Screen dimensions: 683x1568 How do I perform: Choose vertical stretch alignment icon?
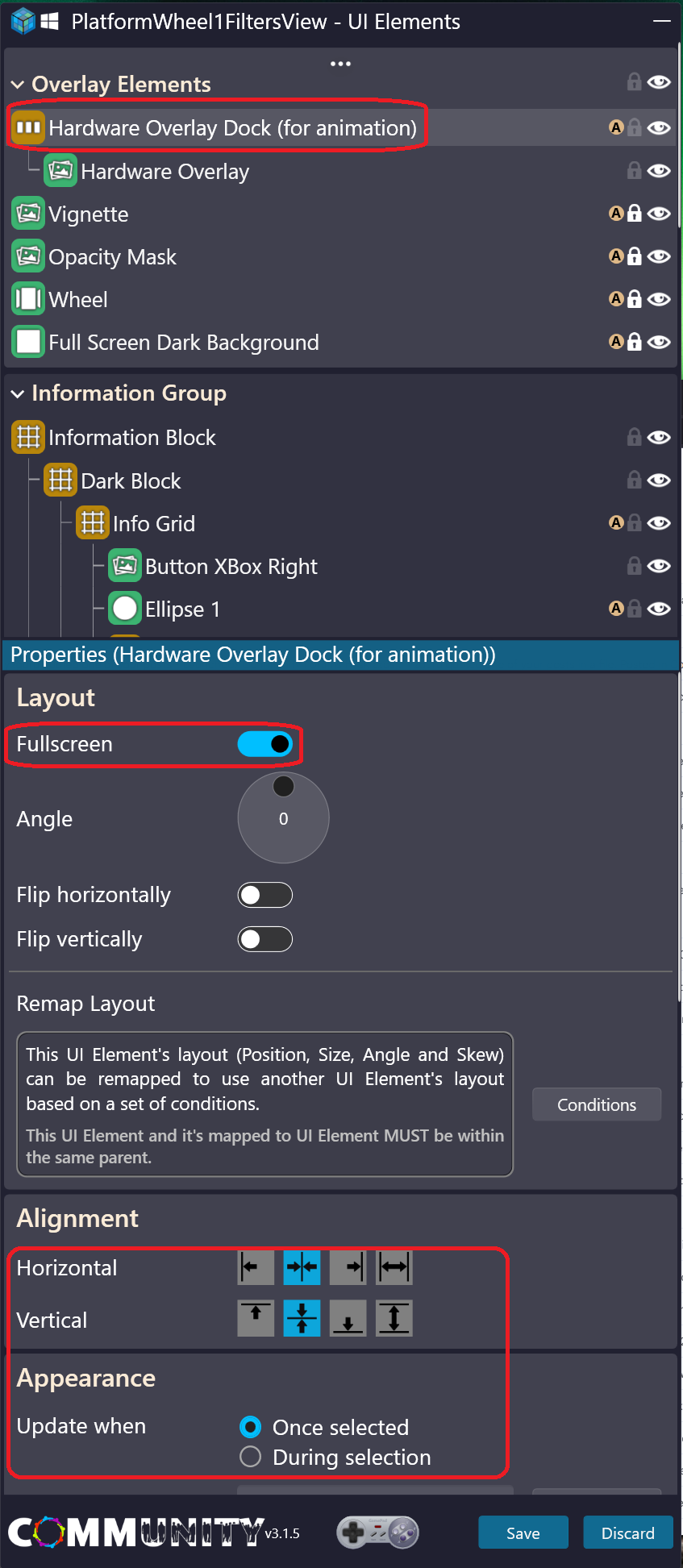coord(394,1318)
